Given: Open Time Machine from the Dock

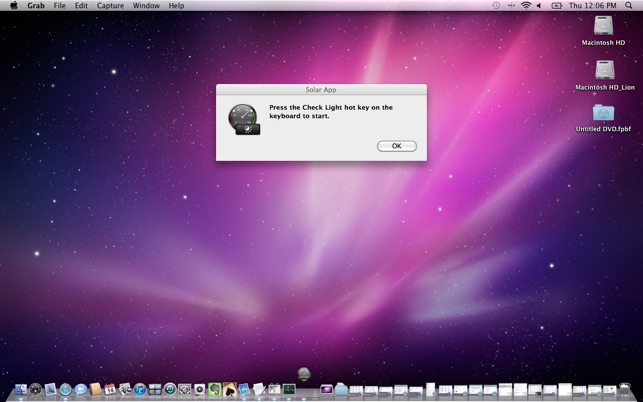Looking at the screenshot, I should [x=170, y=389].
